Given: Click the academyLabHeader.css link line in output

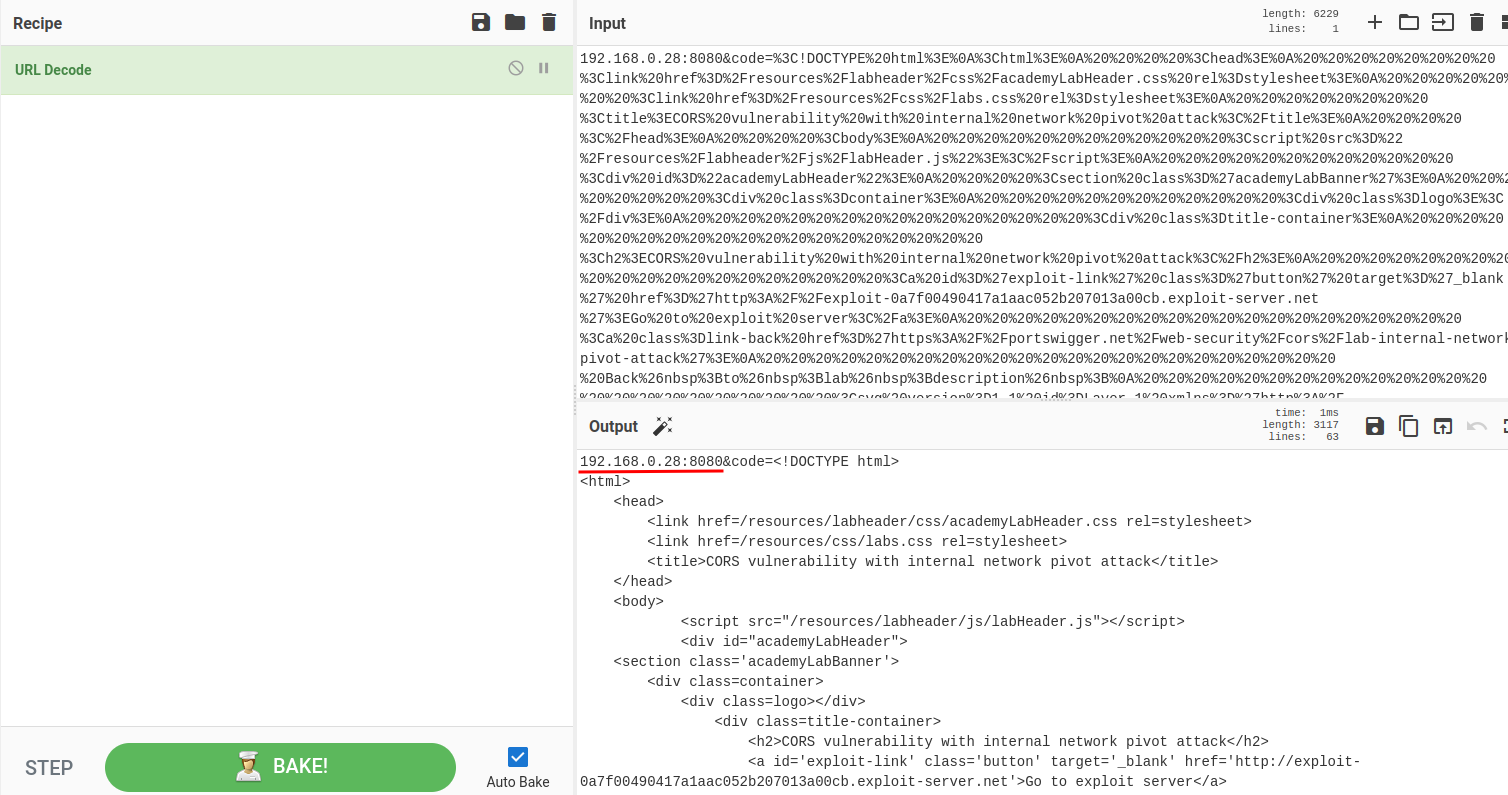Looking at the screenshot, I should (x=949, y=521).
